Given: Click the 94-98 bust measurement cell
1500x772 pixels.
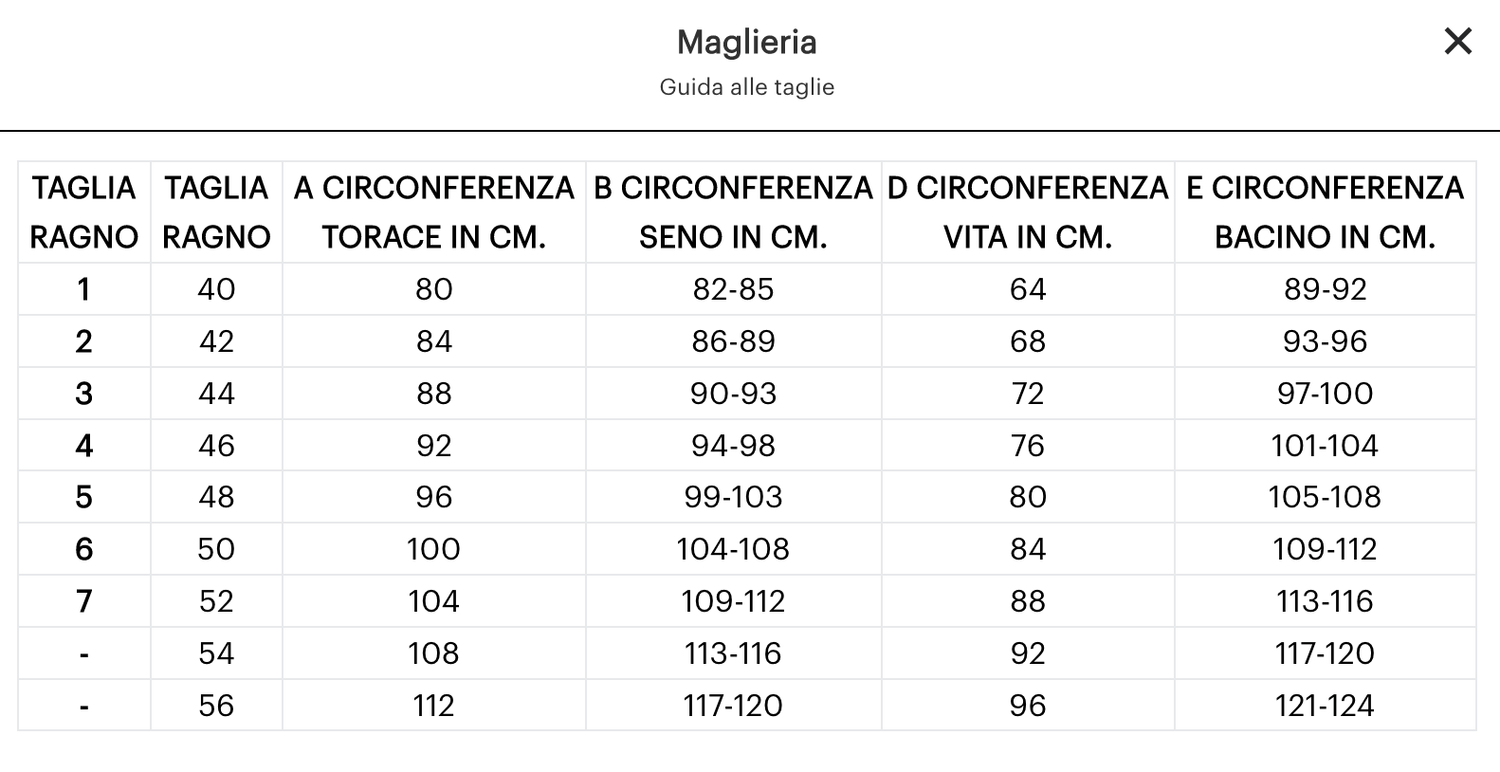Looking at the screenshot, I should point(733,445).
